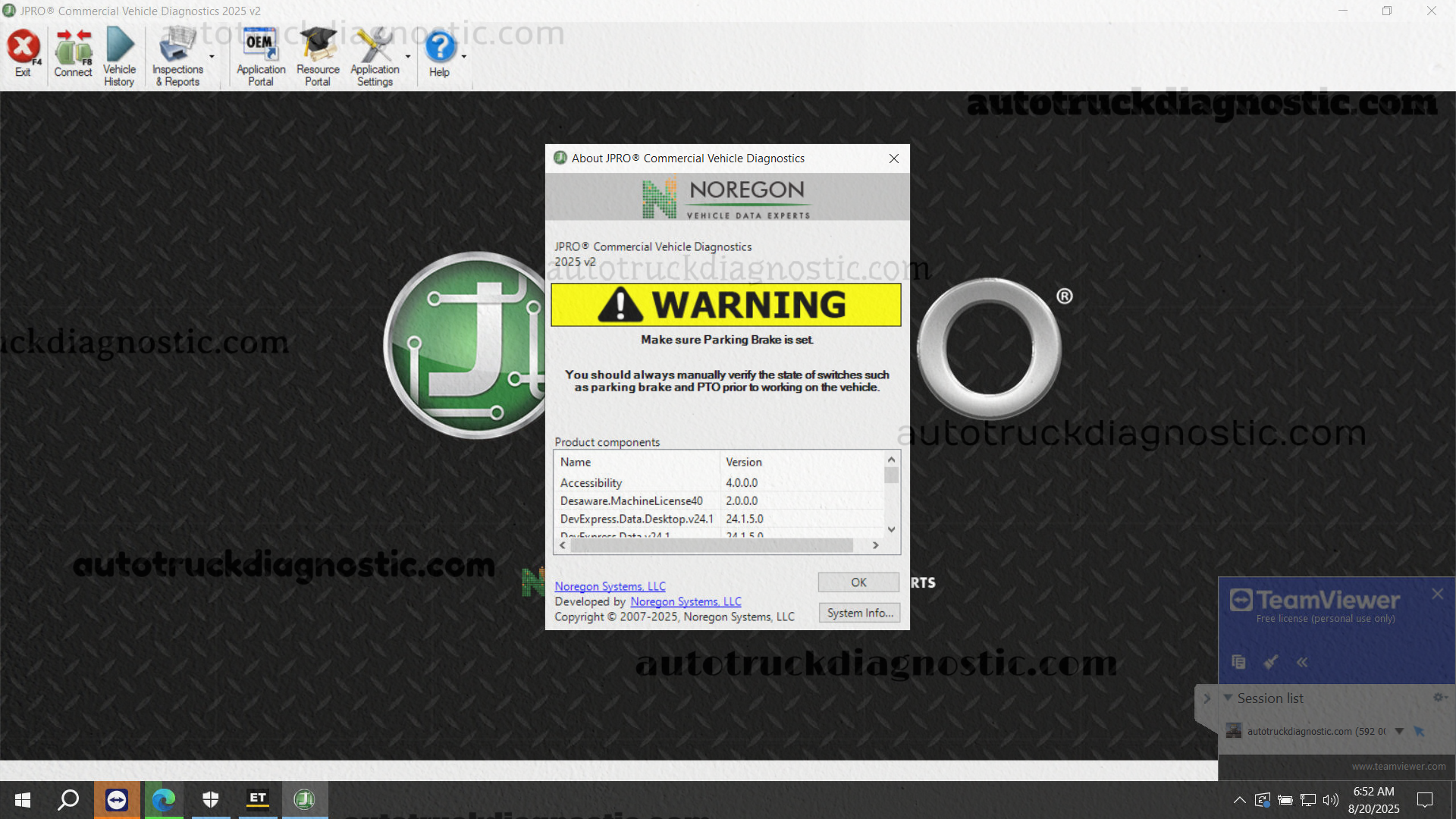1456x819 pixels.
Task: Open Application Settings
Action: (375, 57)
